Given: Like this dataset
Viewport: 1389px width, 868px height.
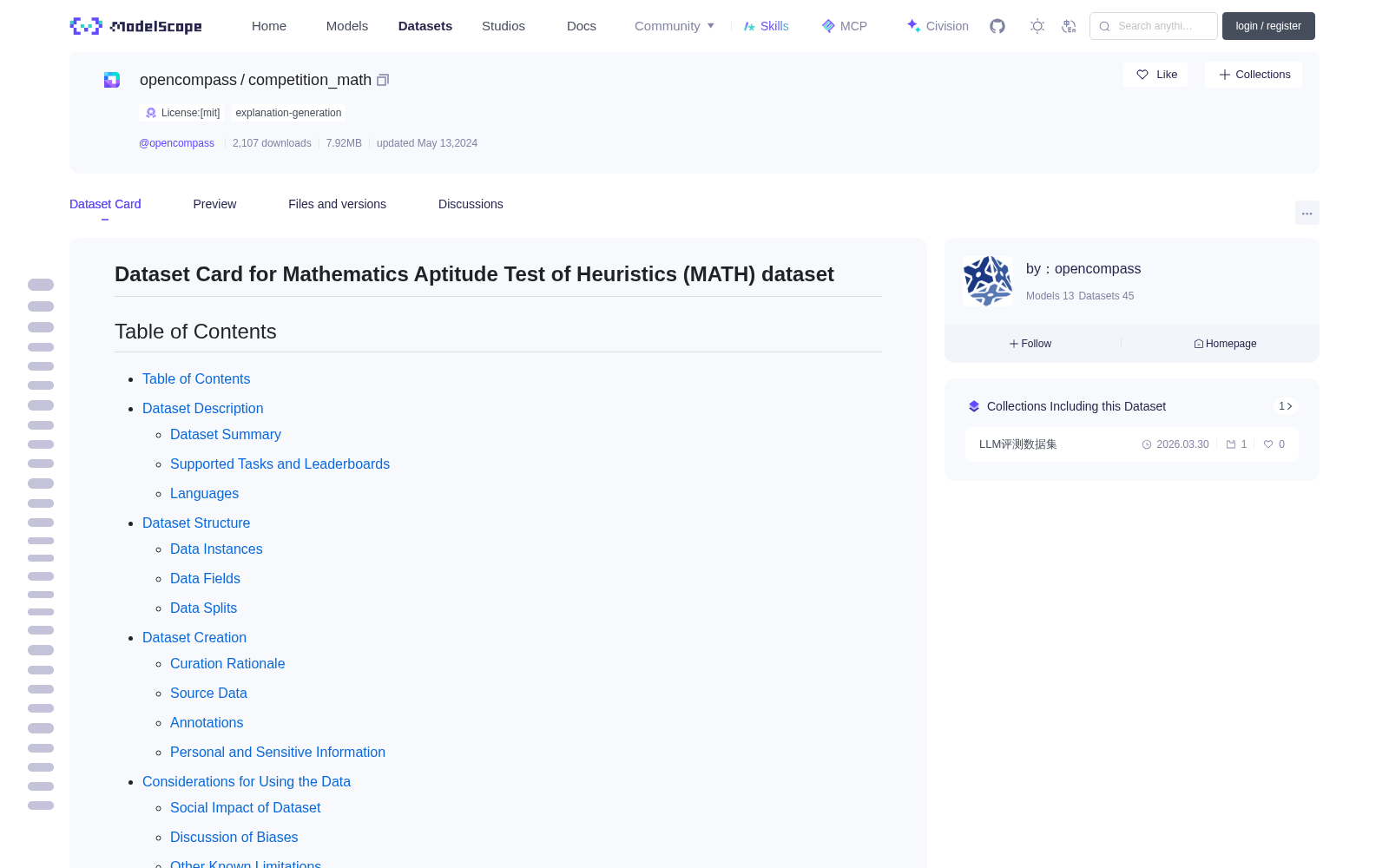Looking at the screenshot, I should tap(1156, 75).
